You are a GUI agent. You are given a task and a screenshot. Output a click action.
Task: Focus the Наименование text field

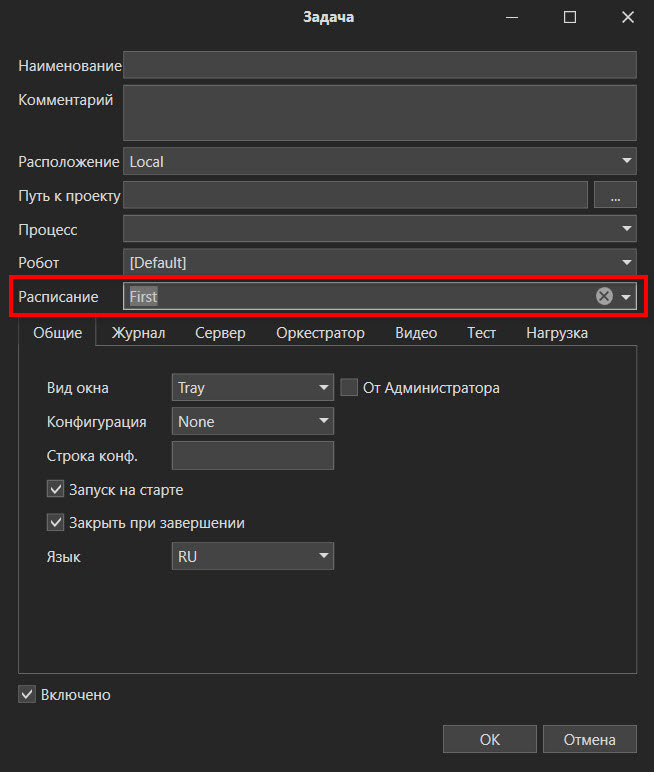pos(380,65)
